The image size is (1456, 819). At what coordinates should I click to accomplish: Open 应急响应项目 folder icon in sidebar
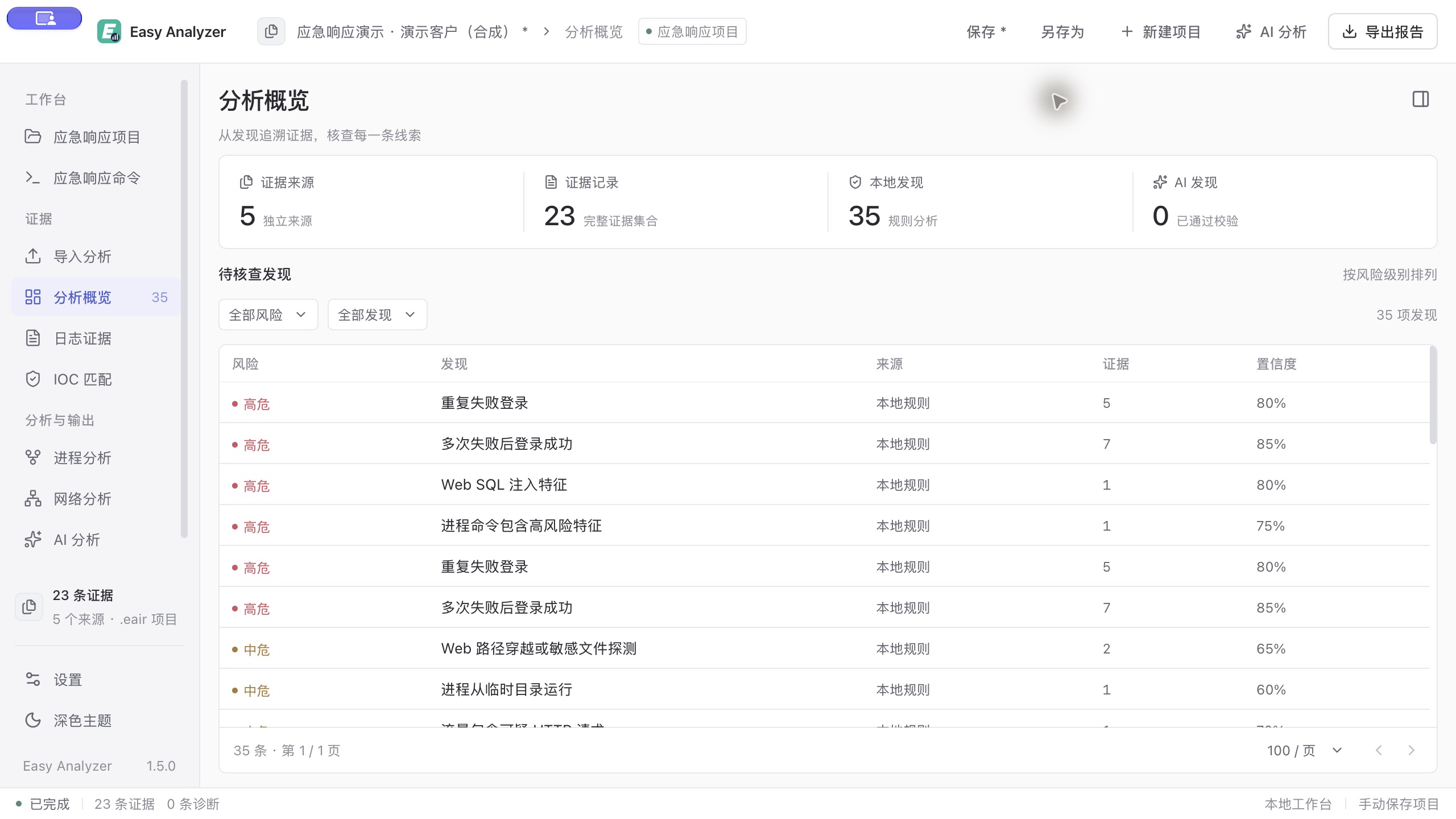pos(33,136)
